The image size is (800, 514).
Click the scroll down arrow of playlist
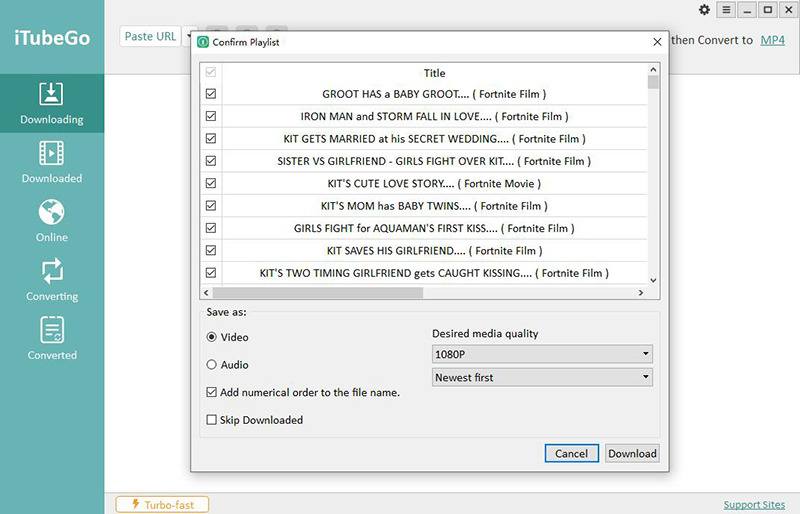(653, 280)
